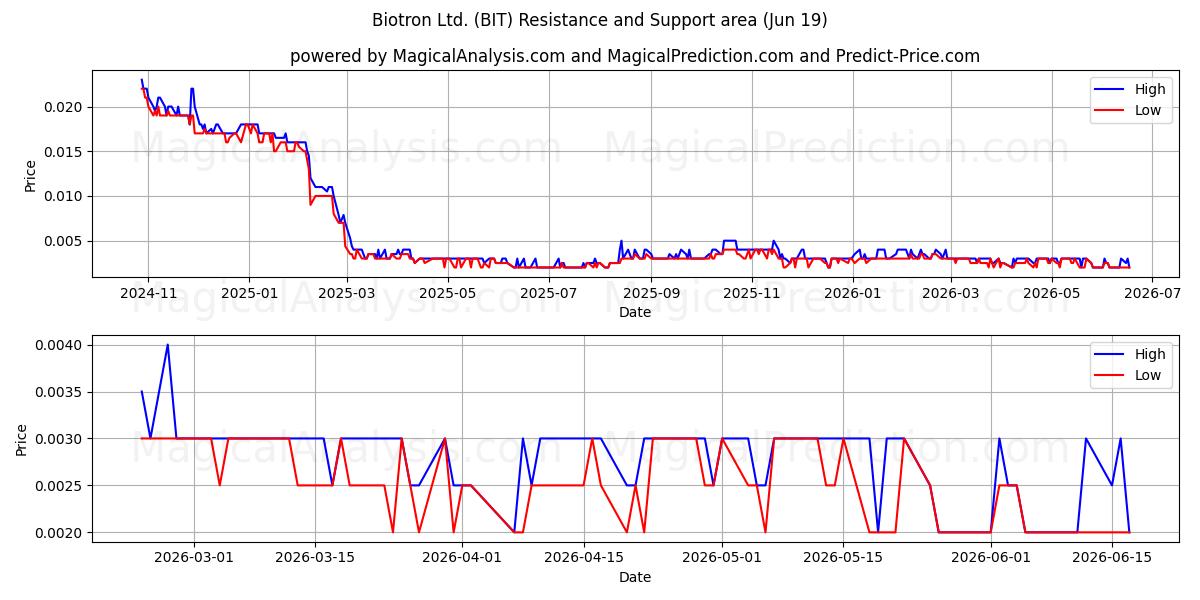
Task: Click the '2026-03-15' x-axis label on bottom chart
Action: [x=315, y=558]
